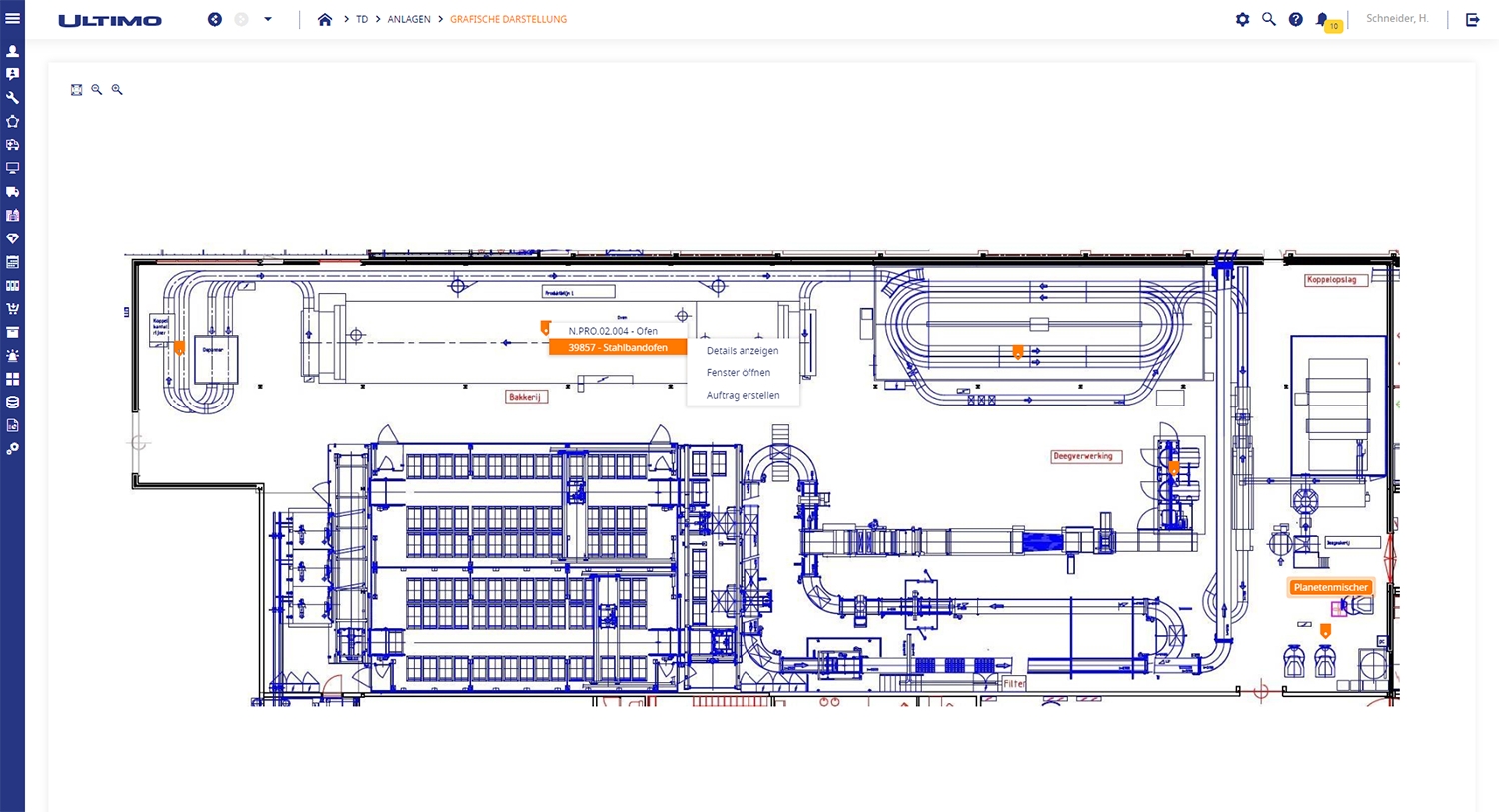The image size is (1499, 812).
Task: Open the first-aid ambulance sidebar icon
Action: click(12, 145)
